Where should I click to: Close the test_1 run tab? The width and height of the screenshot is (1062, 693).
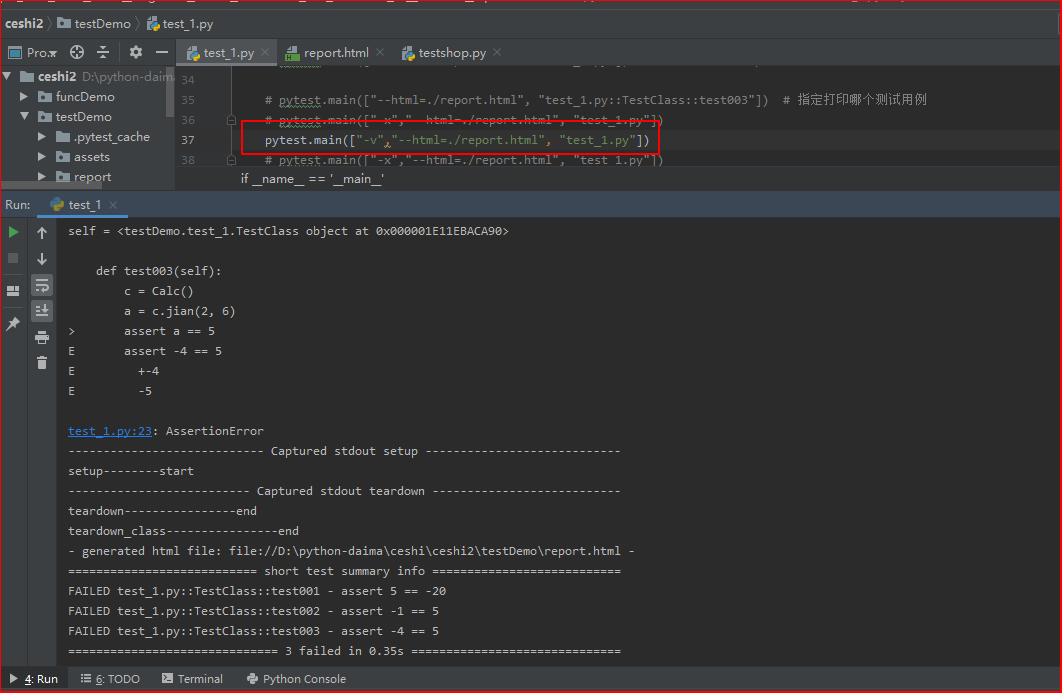click(113, 205)
